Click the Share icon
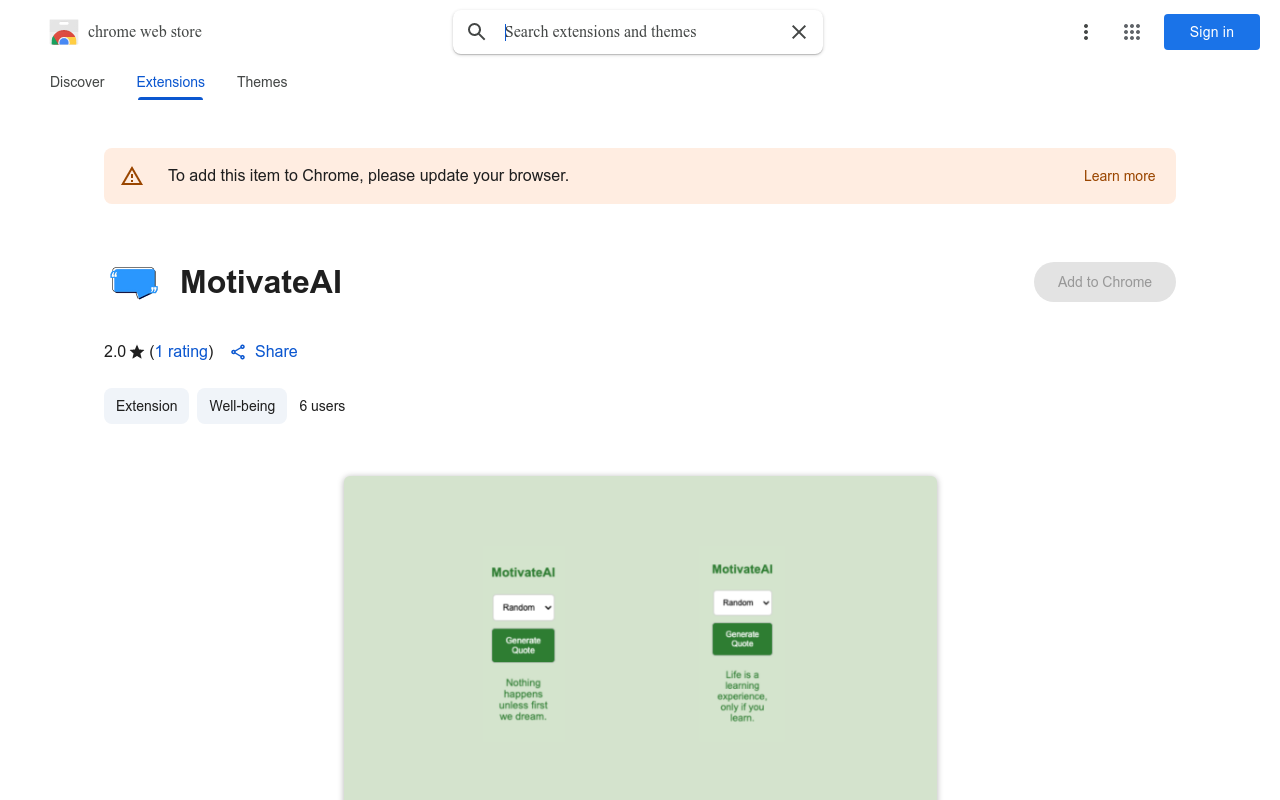Viewport: 1280px width, 800px height. [238, 352]
